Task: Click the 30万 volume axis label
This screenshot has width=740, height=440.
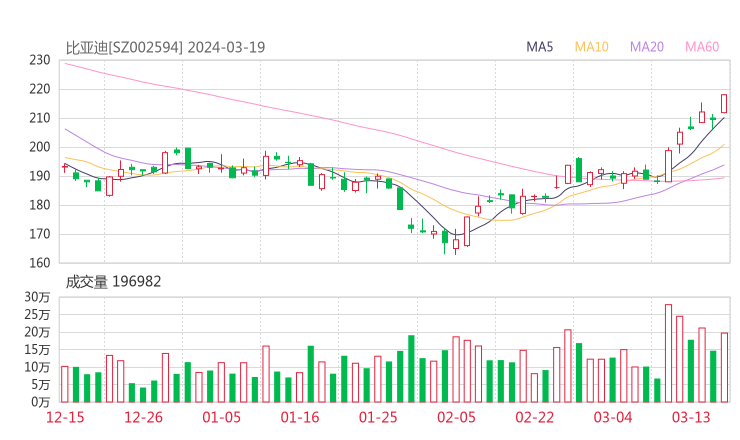Action: click(38, 297)
